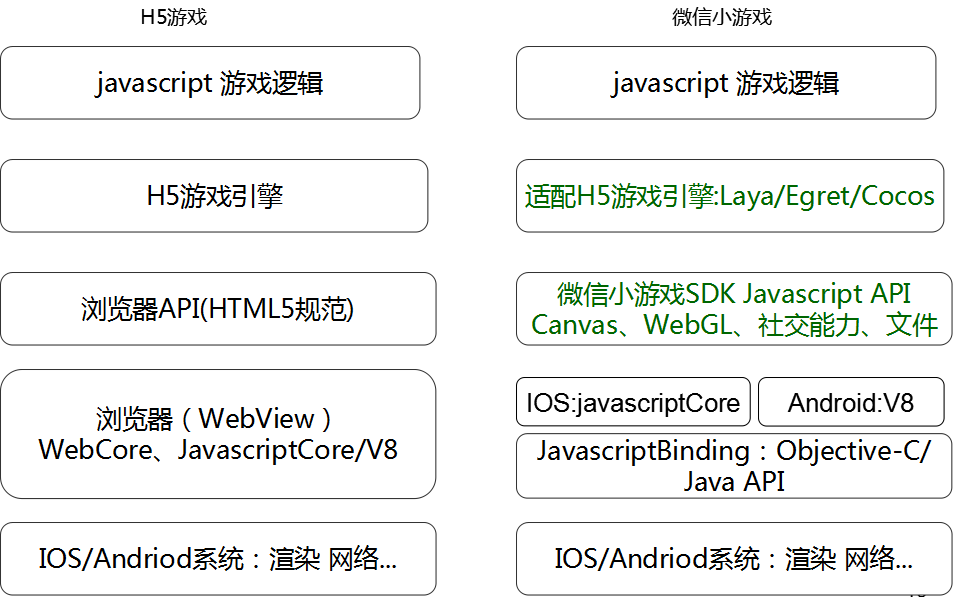This screenshot has width=955, height=597.
Task: Click the IOS:javascriptCore box
Action: 633,402
